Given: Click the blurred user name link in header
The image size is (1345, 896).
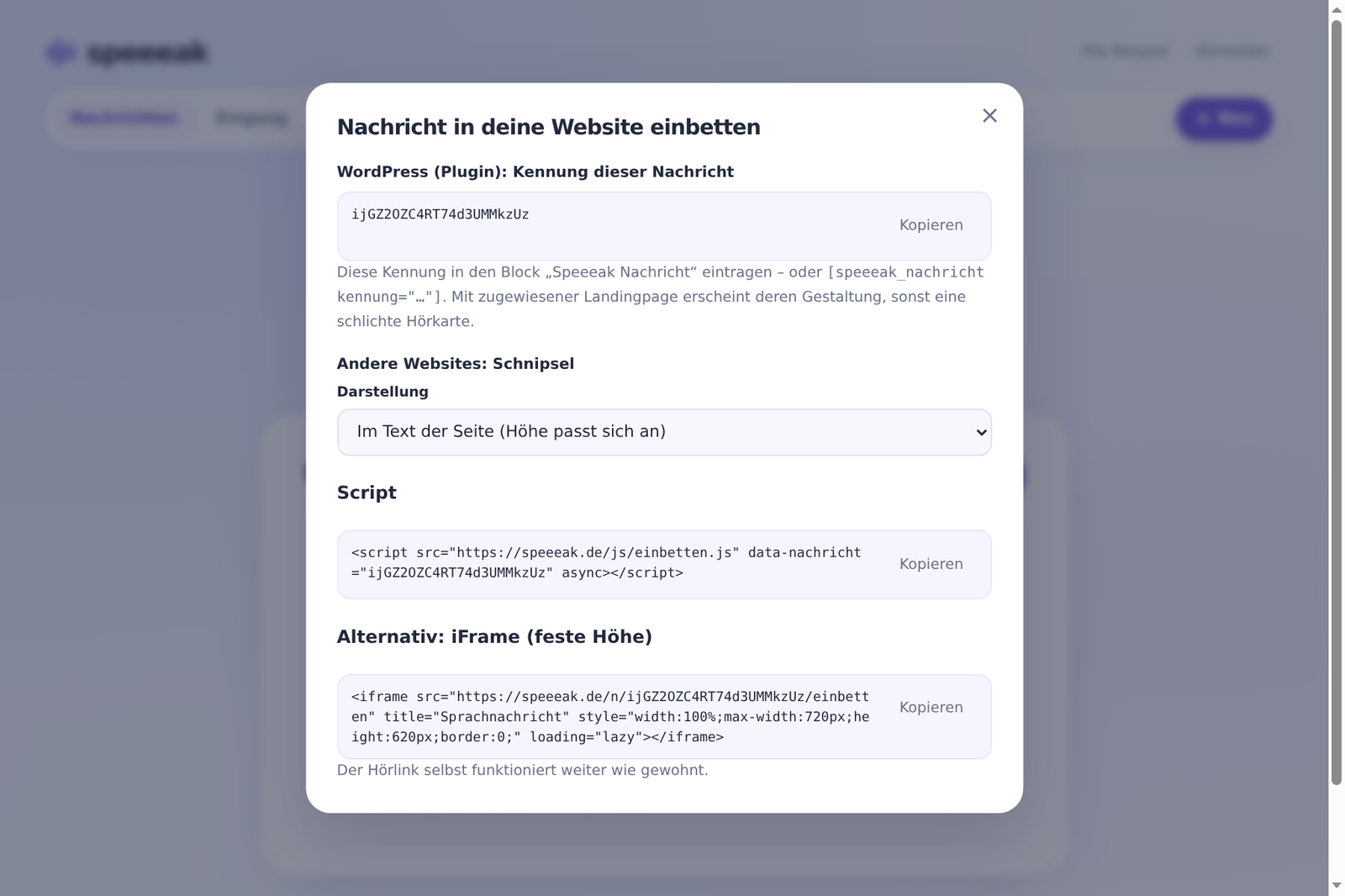Looking at the screenshot, I should [x=1125, y=51].
